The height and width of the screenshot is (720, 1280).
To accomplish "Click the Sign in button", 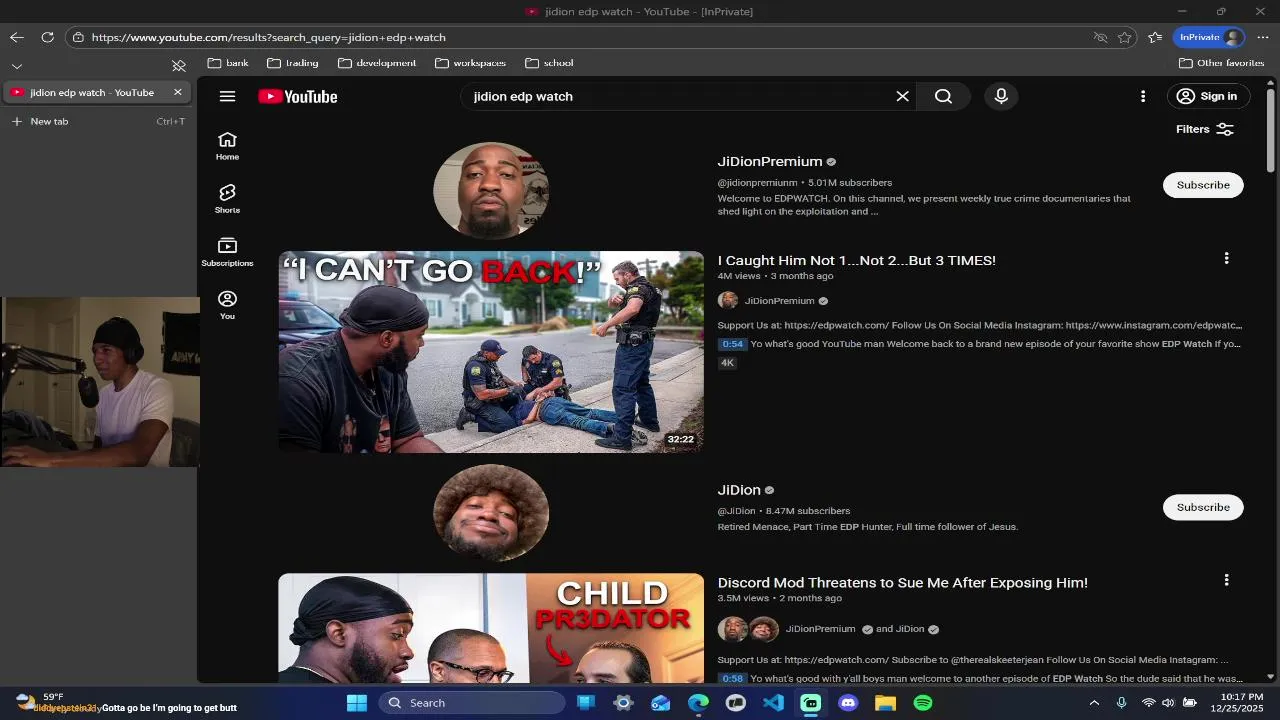I will [1208, 96].
